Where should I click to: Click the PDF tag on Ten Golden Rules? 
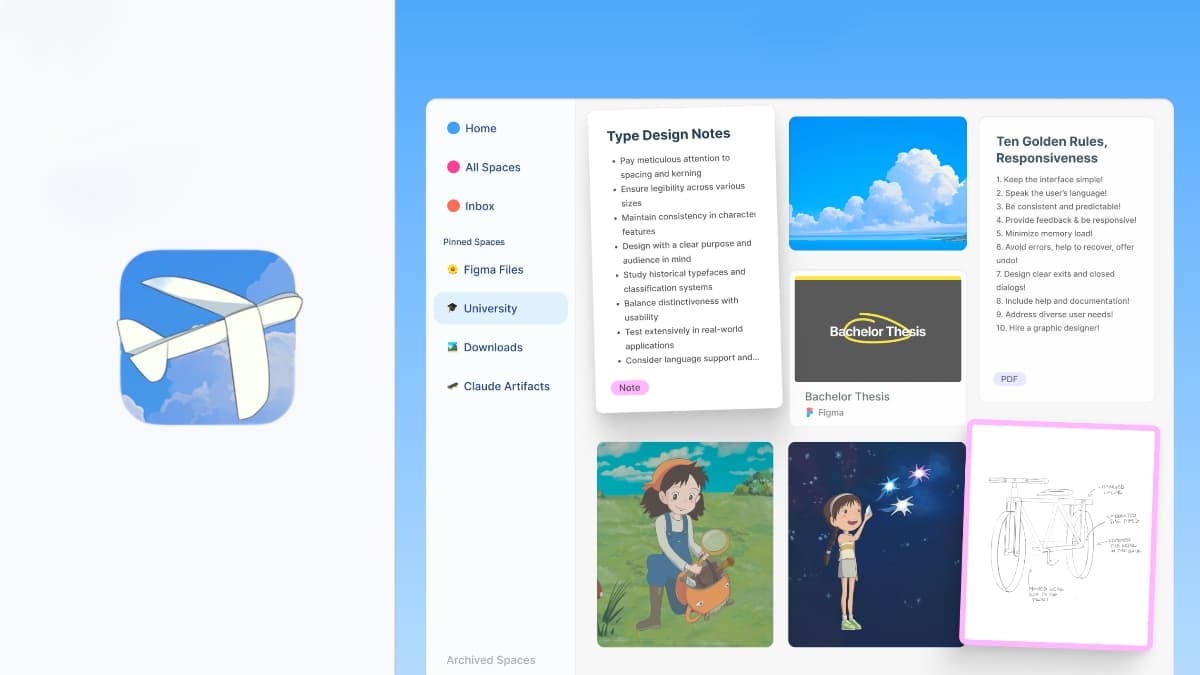(x=1010, y=379)
